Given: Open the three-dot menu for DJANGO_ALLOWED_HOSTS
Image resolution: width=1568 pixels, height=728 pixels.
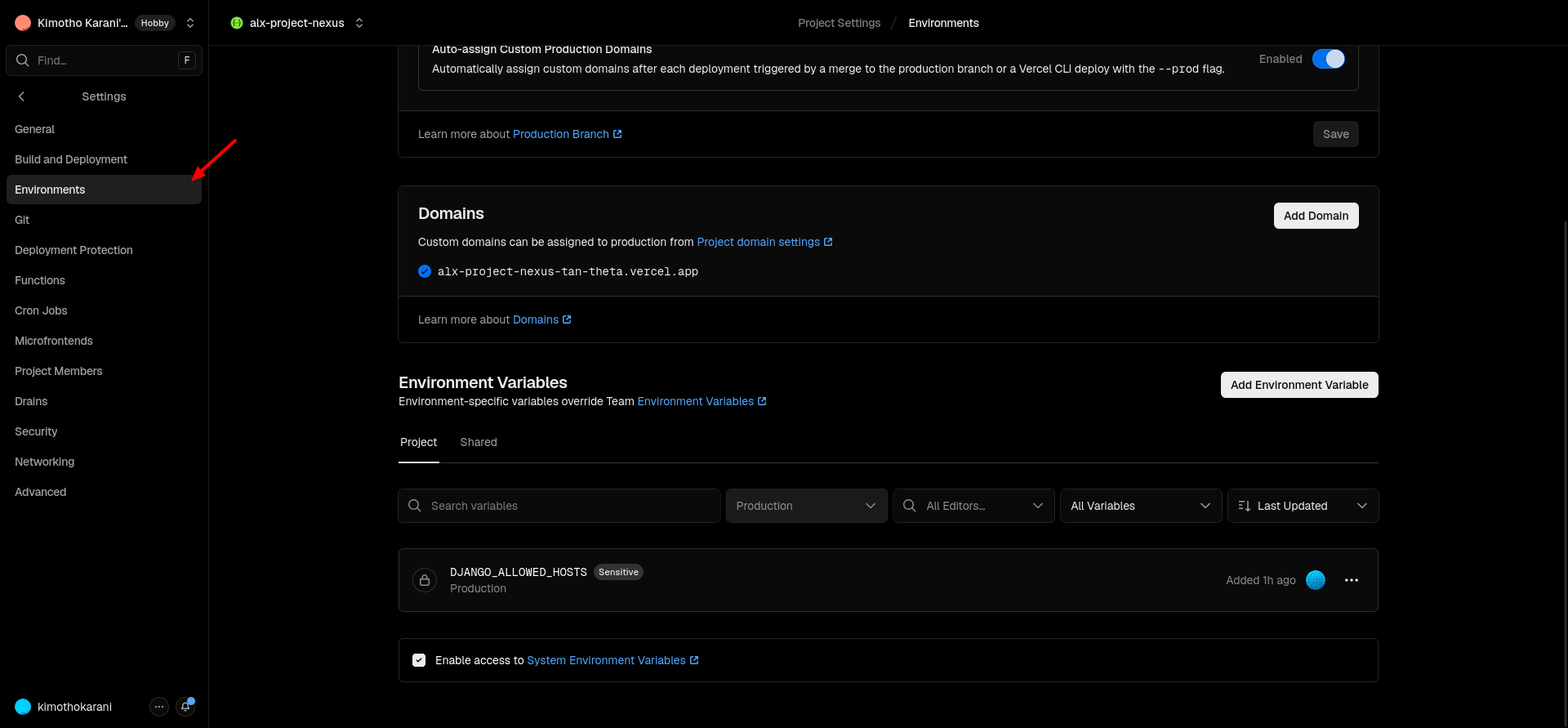Looking at the screenshot, I should click(1352, 580).
